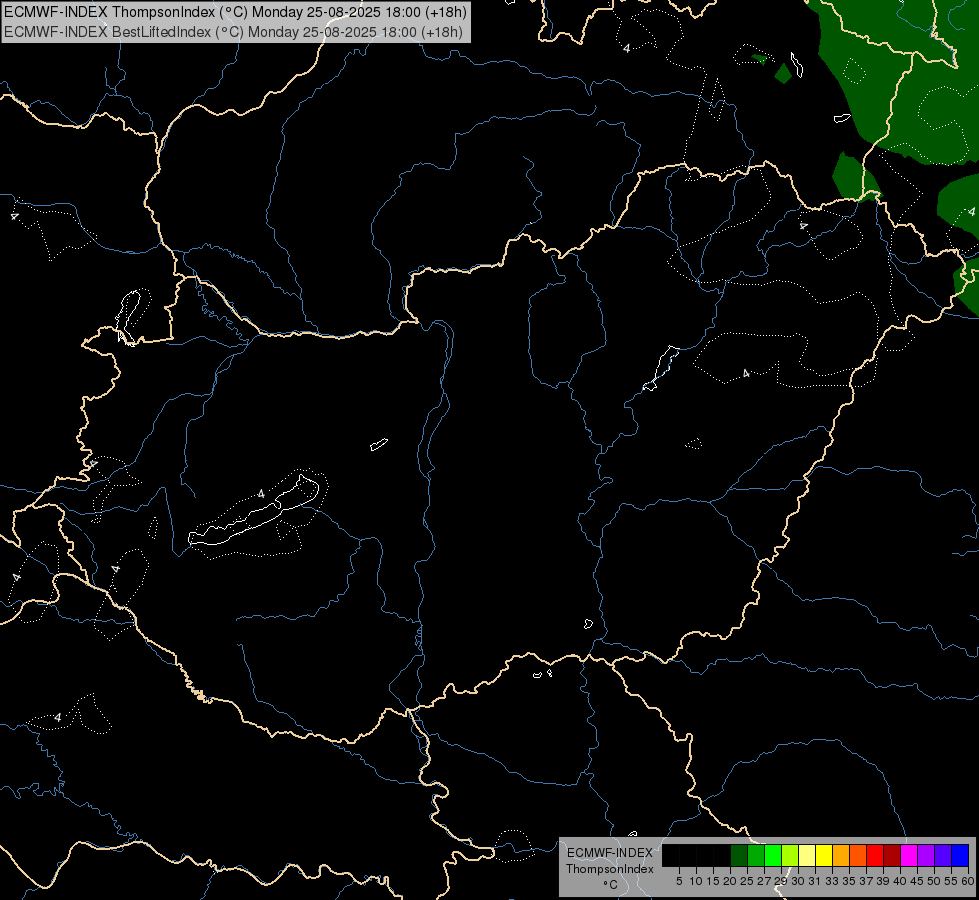Select the dark green 20–25 legend swatch
Image resolution: width=979 pixels, height=900 pixels.
(x=739, y=855)
